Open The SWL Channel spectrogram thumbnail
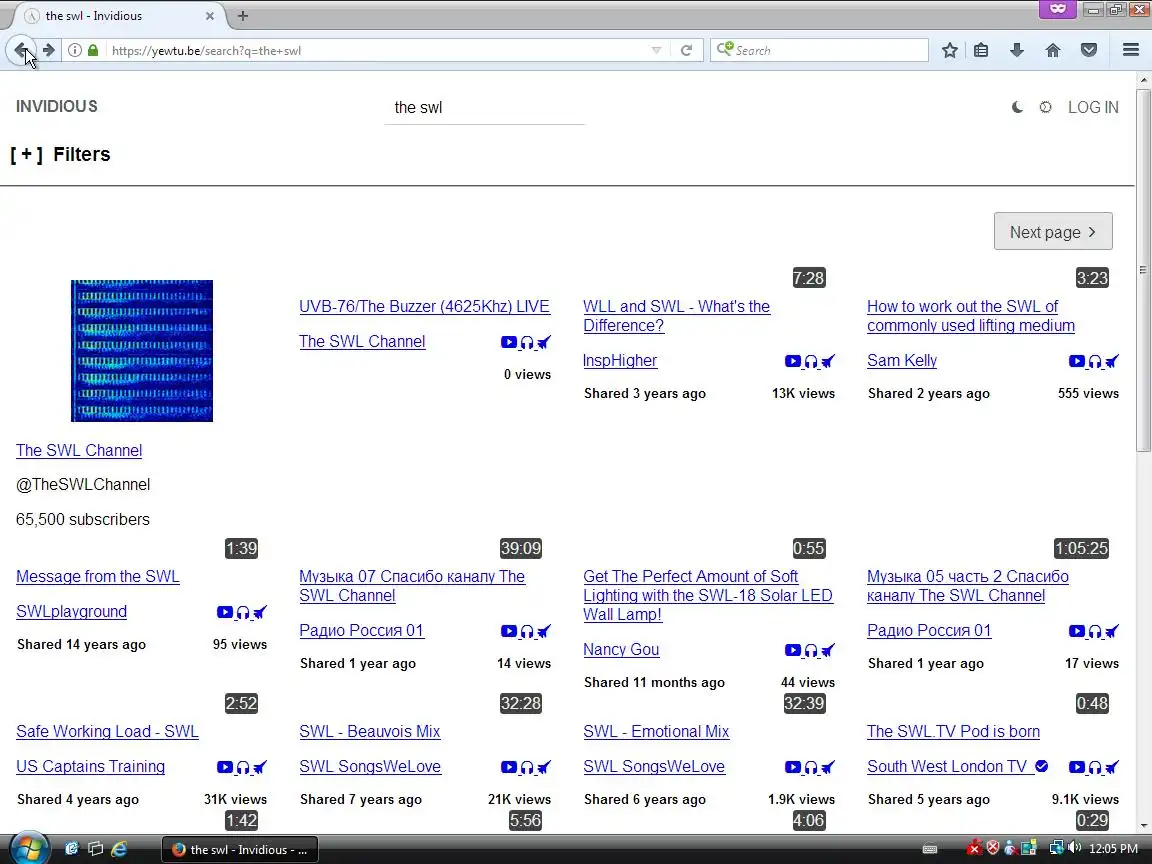Image resolution: width=1152 pixels, height=864 pixels. (x=142, y=350)
